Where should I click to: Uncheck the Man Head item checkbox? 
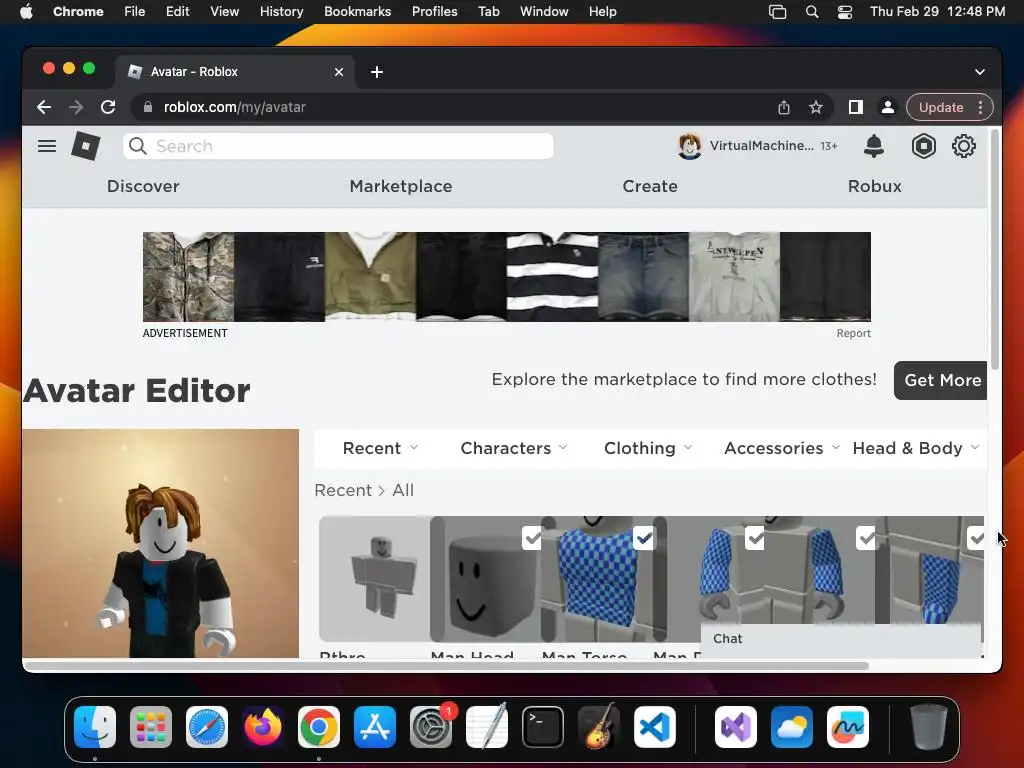pos(532,538)
